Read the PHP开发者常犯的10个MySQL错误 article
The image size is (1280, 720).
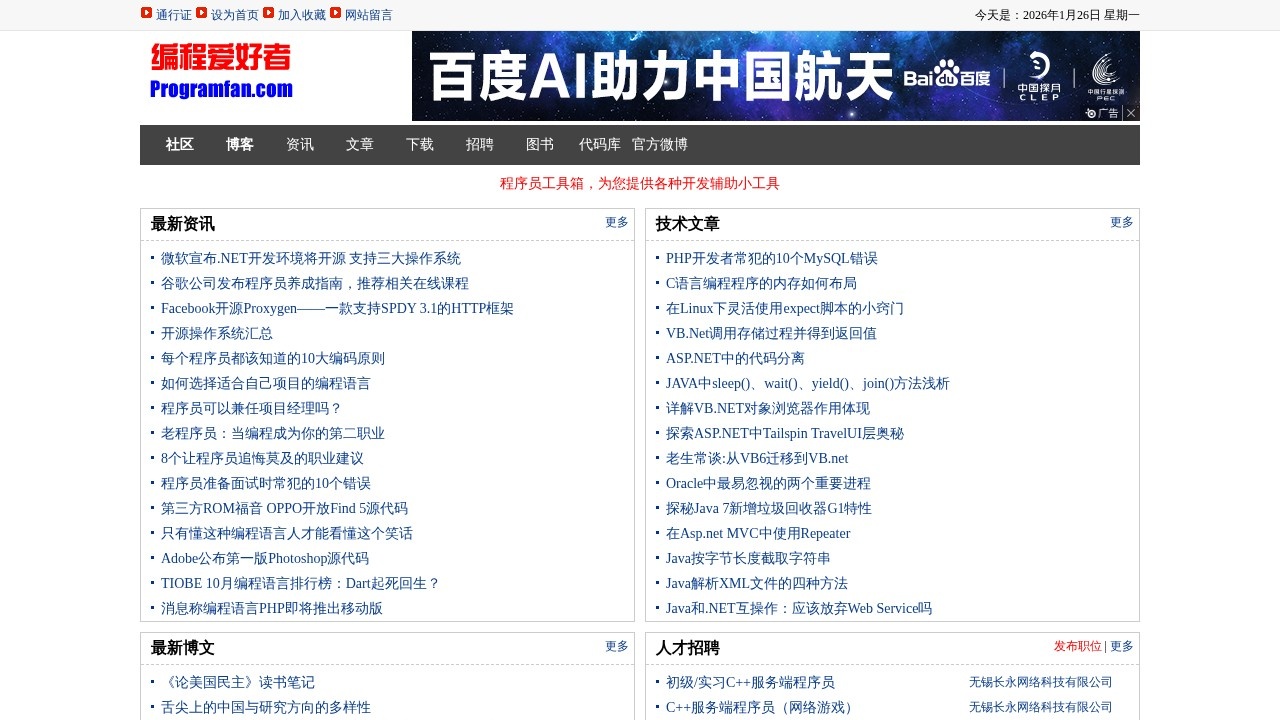tap(772, 259)
